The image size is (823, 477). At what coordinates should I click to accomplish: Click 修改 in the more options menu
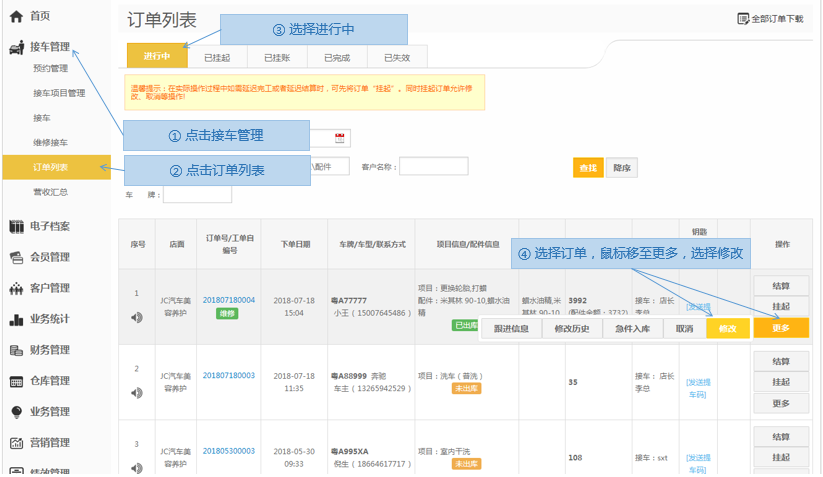click(727, 329)
